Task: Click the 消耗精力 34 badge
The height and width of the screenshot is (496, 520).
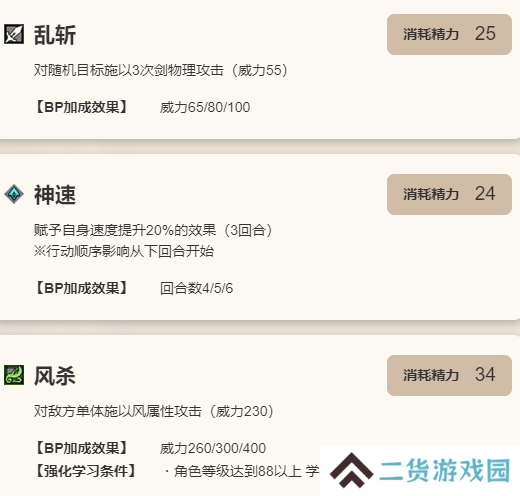Action: (449, 375)
